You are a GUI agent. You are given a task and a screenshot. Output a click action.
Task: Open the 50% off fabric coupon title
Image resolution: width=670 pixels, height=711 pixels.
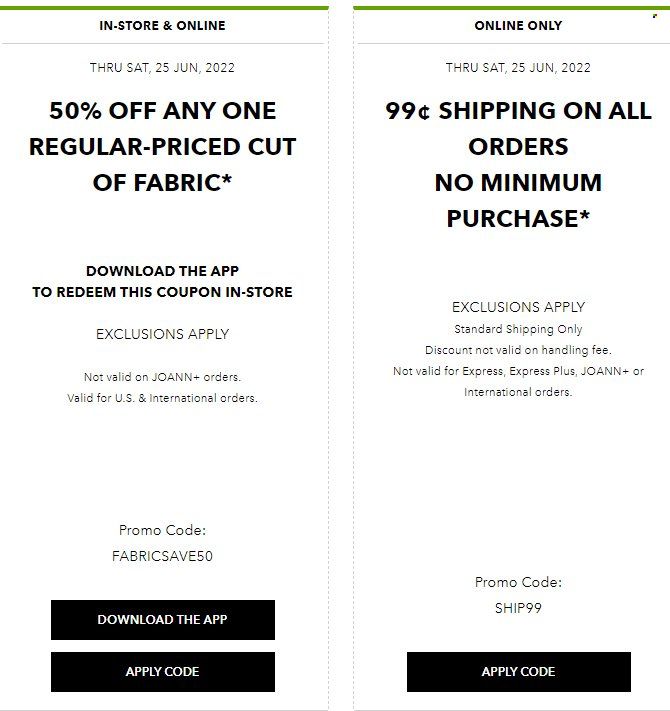tap(162, 146)
